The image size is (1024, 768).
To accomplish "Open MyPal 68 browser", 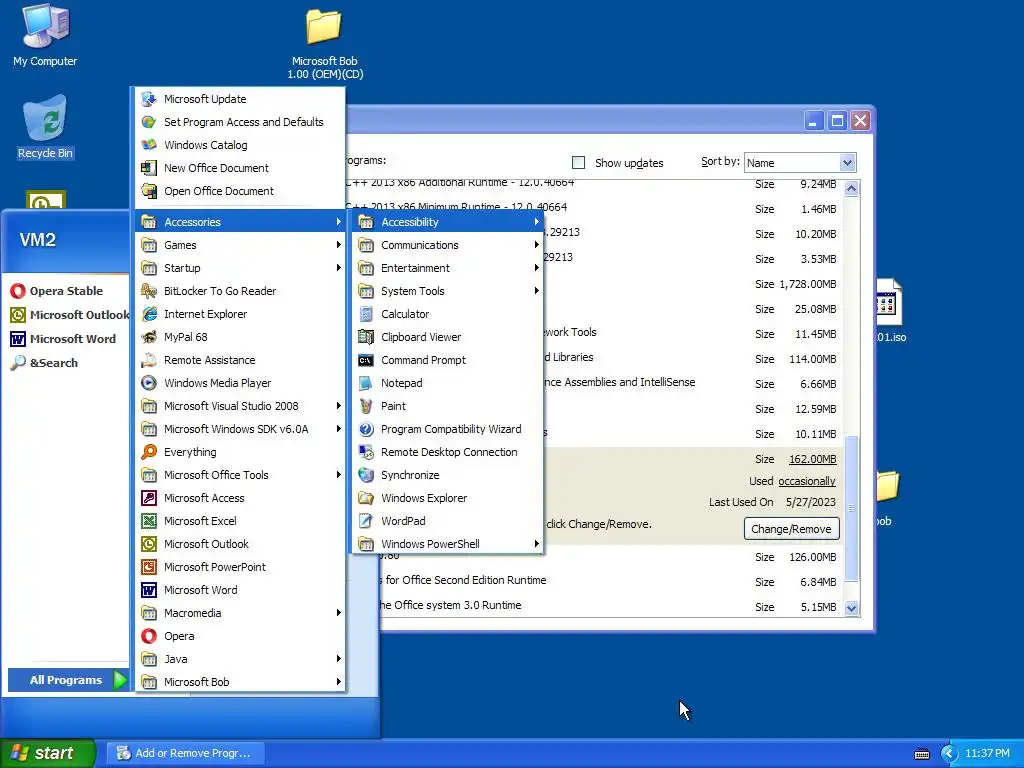I will pyautogui.click(x=240, y=337).
